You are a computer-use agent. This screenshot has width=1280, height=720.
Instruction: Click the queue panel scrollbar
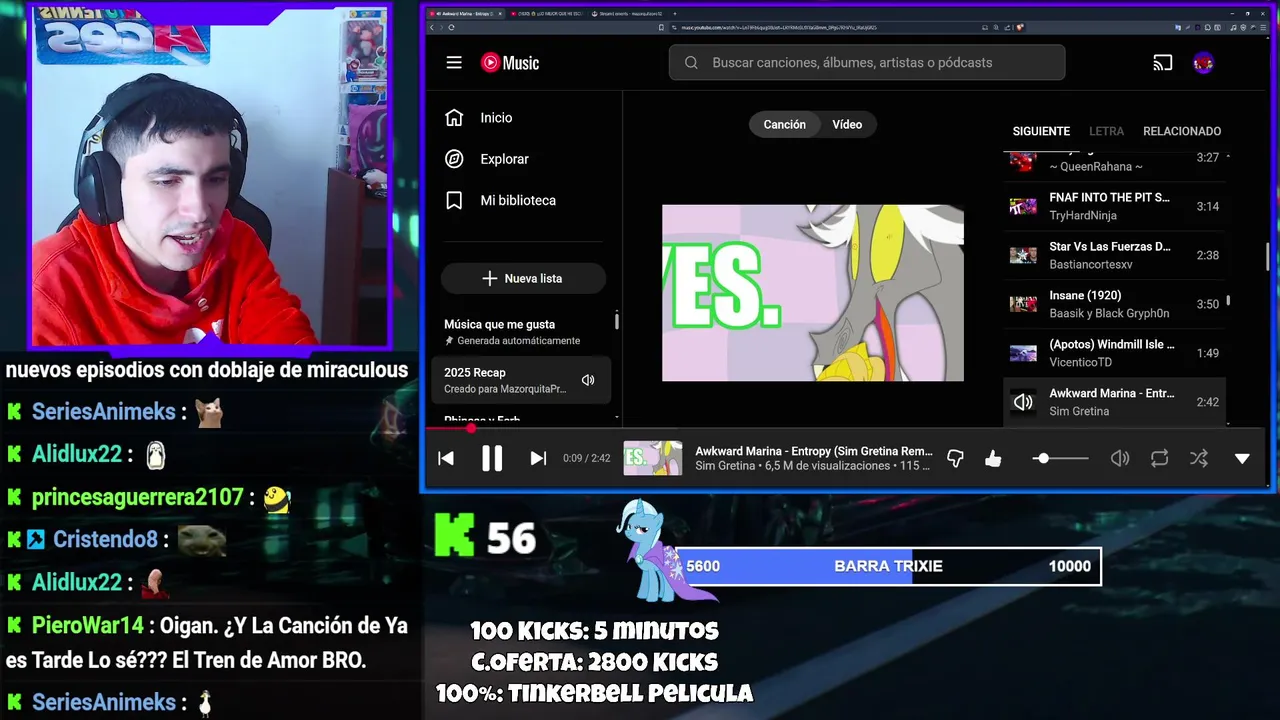click(1228, 300)
